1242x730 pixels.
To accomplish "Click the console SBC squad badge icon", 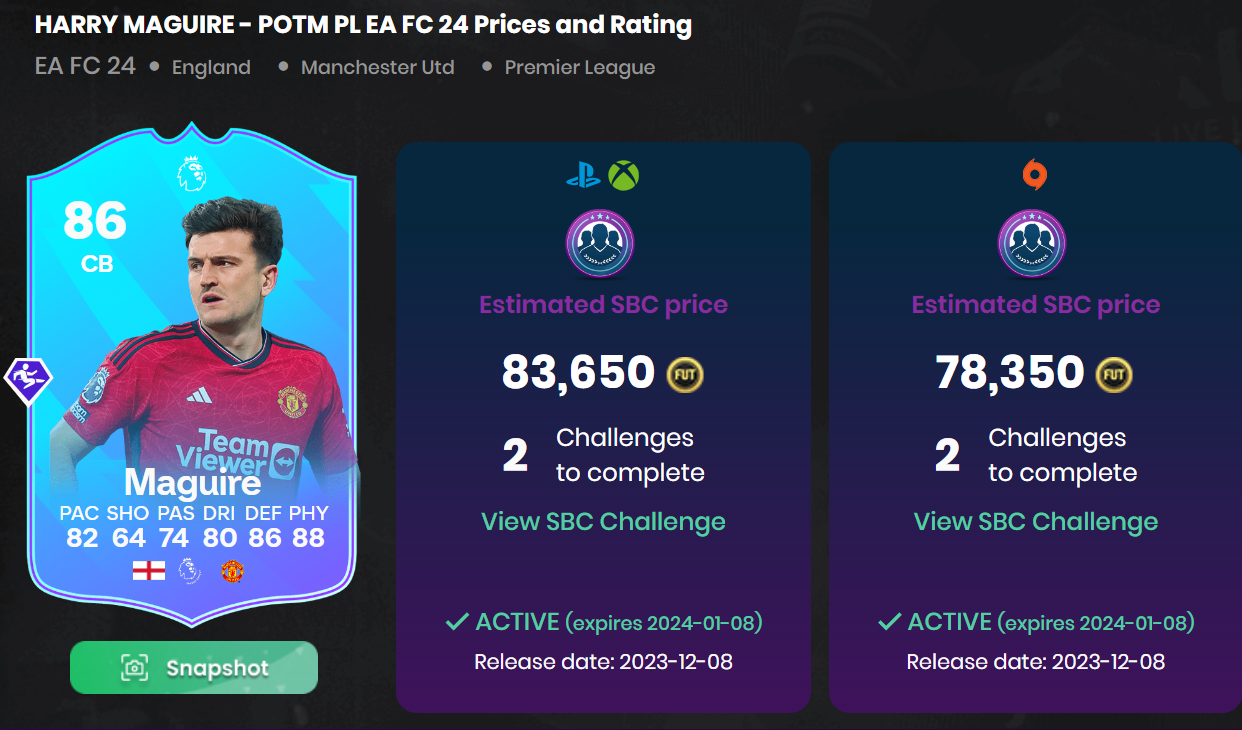I will click(600, 245).
